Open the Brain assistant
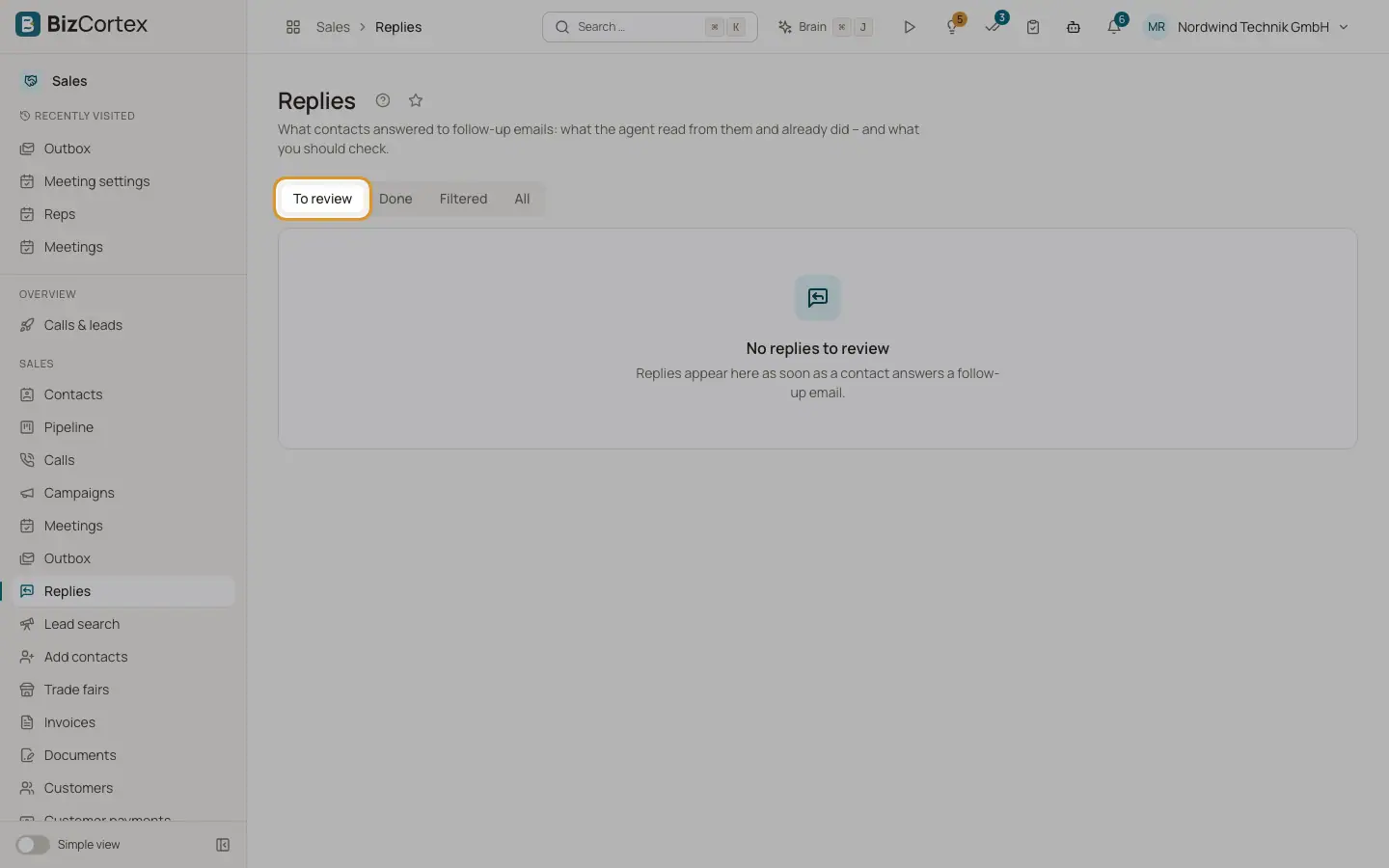Viewport: 1389px width, 868px height. coord(826,27)
